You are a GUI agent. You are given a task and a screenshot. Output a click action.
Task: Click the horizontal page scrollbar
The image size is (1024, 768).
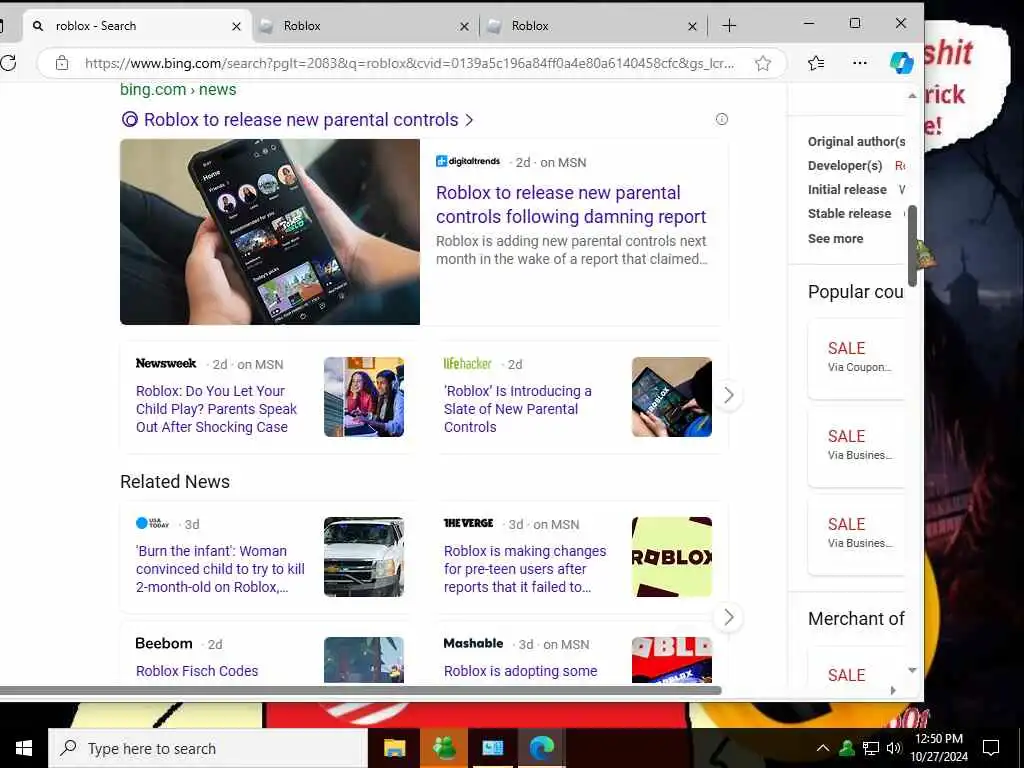point(360,690)
